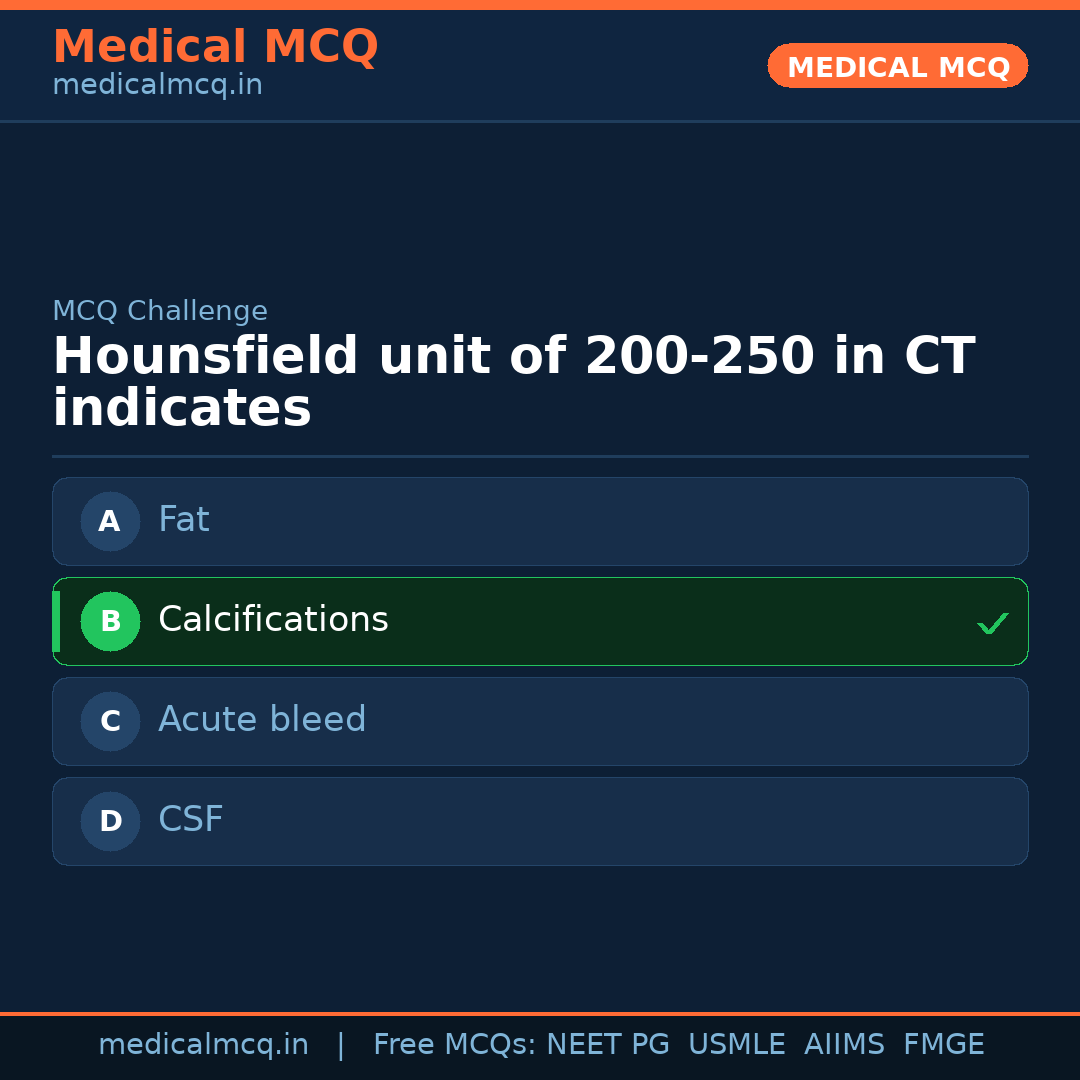This screenshot has height=1080, width=1080.
Task: Select option D letter circle
Action: 110,821
